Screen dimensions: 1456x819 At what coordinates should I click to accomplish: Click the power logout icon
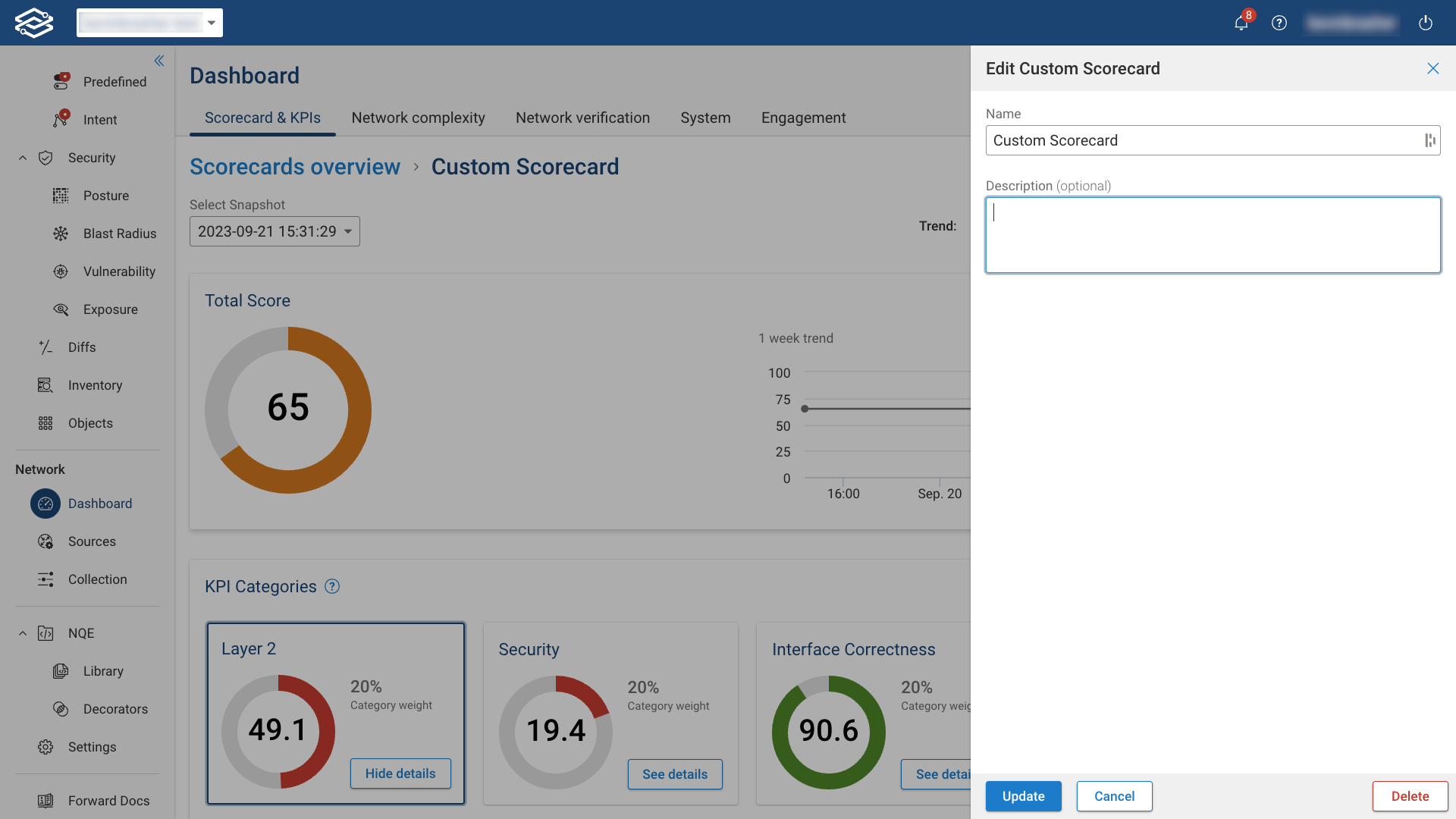tap(1426, 23)
